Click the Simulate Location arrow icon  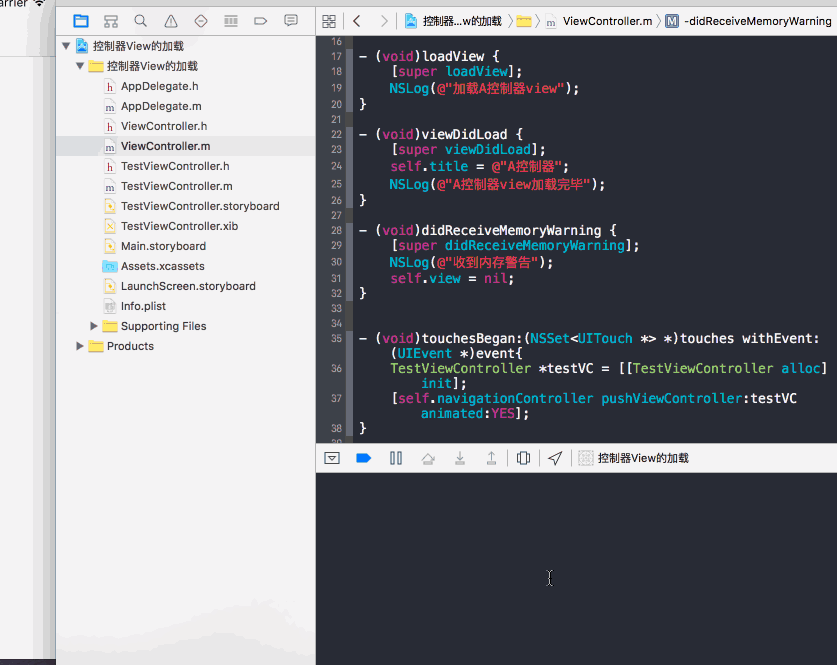[x=555, y=458]
